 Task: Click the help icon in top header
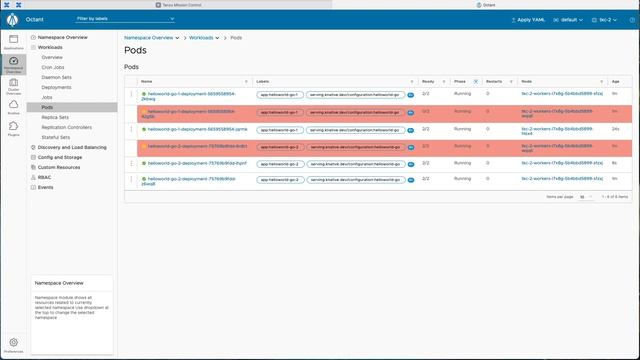coord(632,20)
